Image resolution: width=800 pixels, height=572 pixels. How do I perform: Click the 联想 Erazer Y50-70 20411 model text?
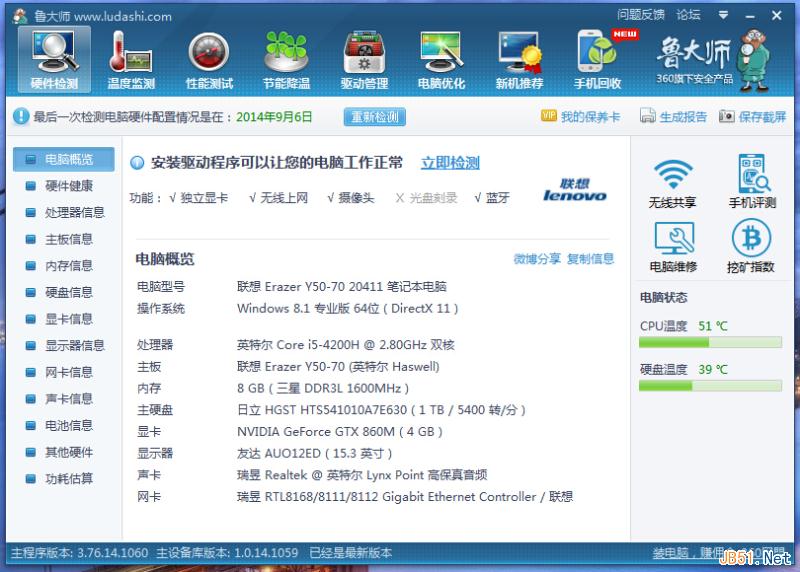pos(342,287)
